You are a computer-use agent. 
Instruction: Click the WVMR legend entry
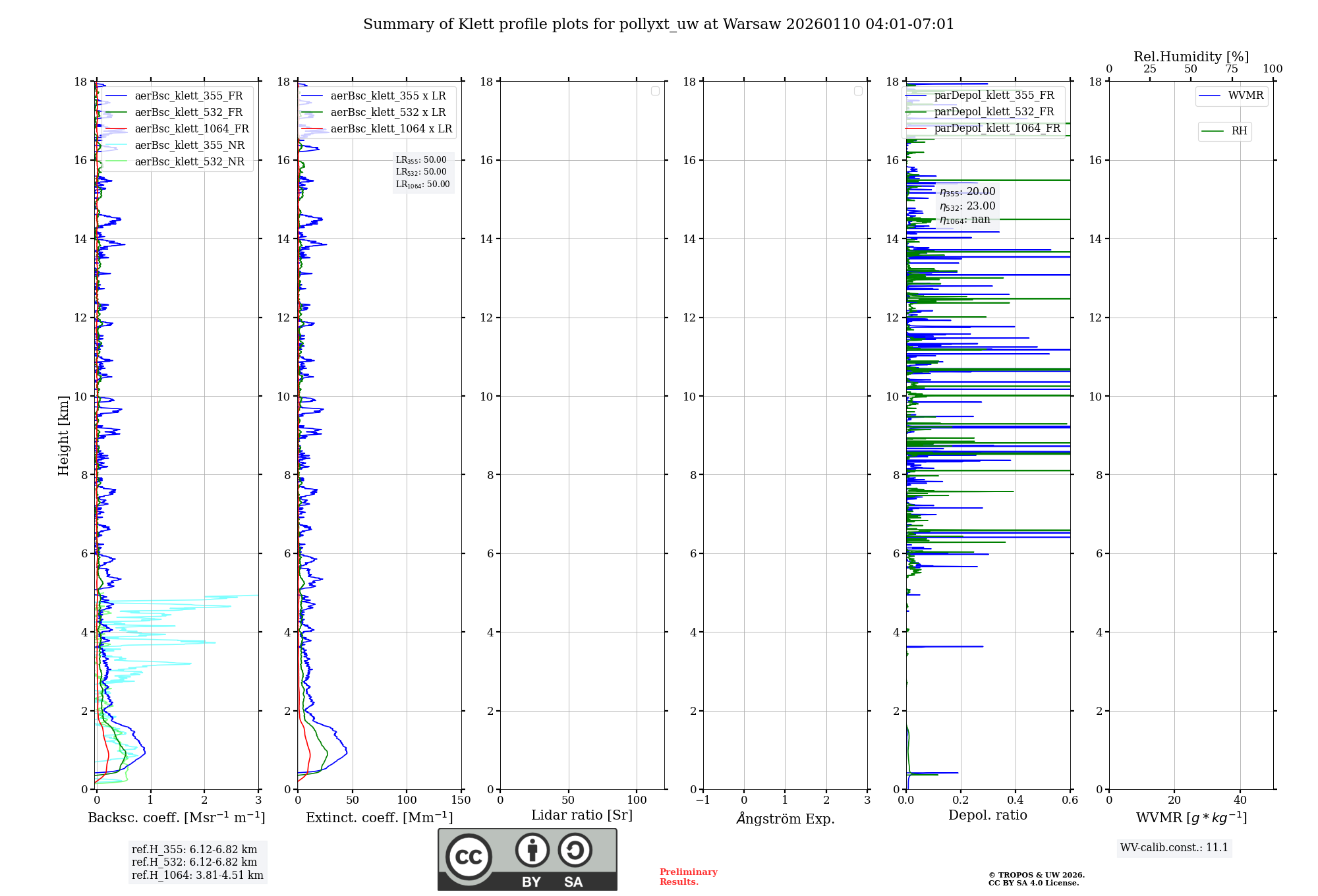1245,96
